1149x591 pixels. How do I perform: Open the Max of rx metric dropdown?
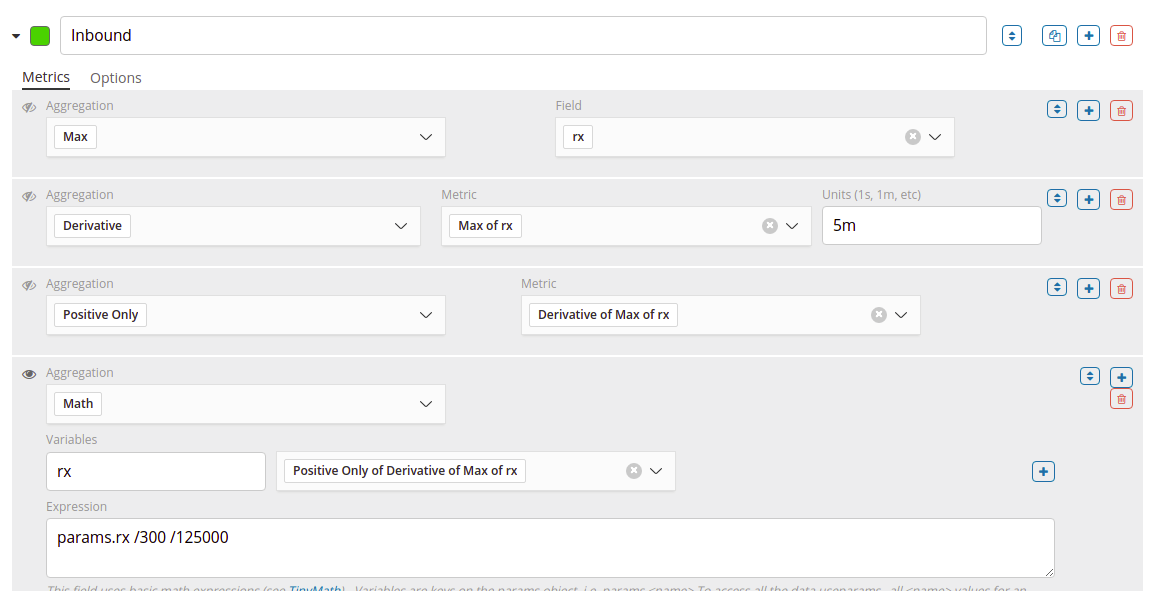pos(792,226)
